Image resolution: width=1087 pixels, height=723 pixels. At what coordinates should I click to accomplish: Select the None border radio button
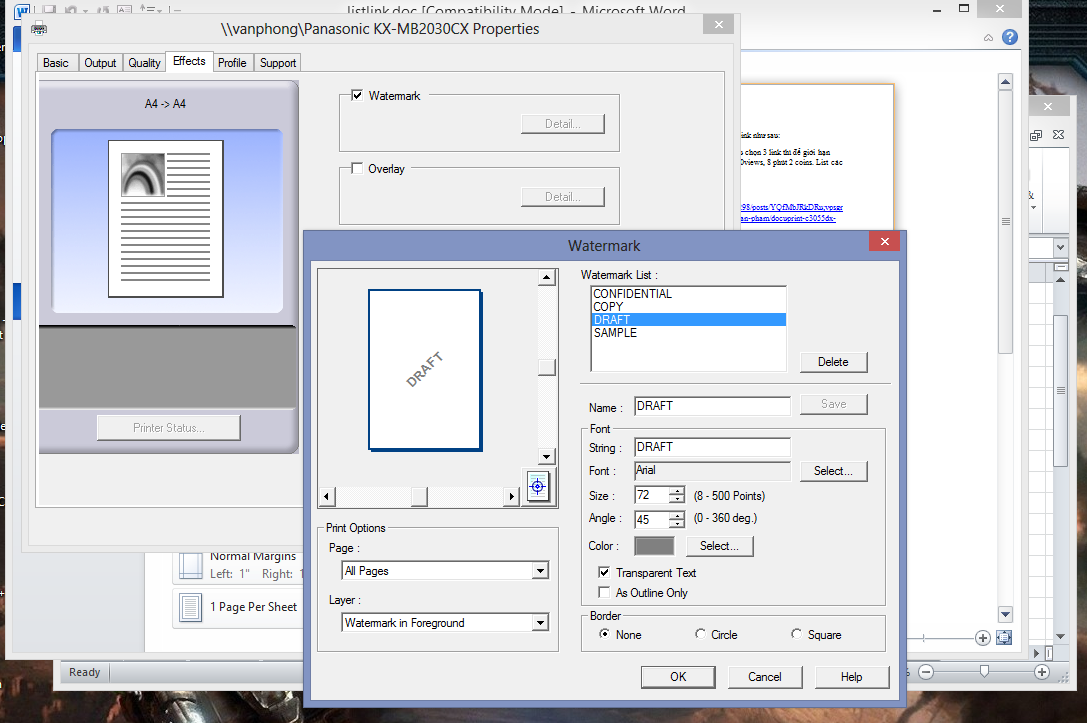[605, 634]
